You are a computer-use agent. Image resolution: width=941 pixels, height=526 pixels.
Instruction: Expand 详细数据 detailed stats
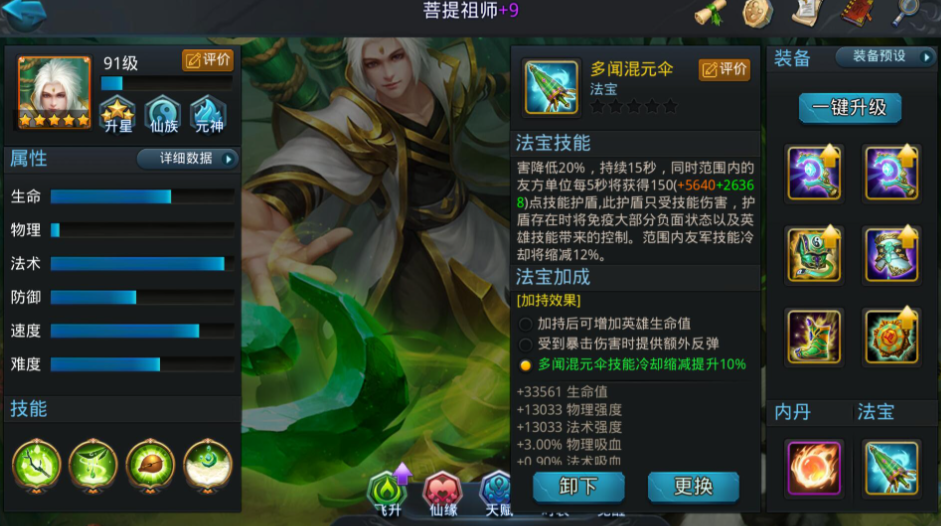click(188, 159)
